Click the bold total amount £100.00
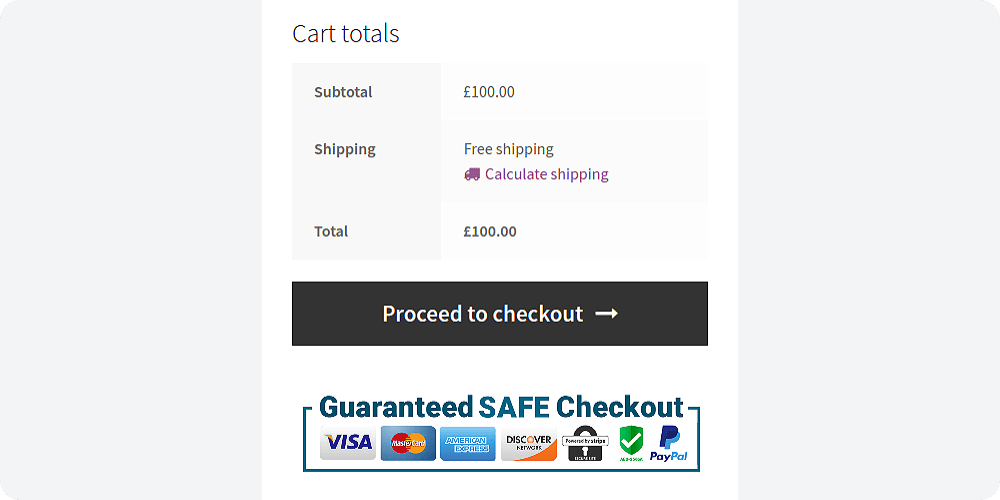Screen dimensions: 1000x500 click(490, 232)
